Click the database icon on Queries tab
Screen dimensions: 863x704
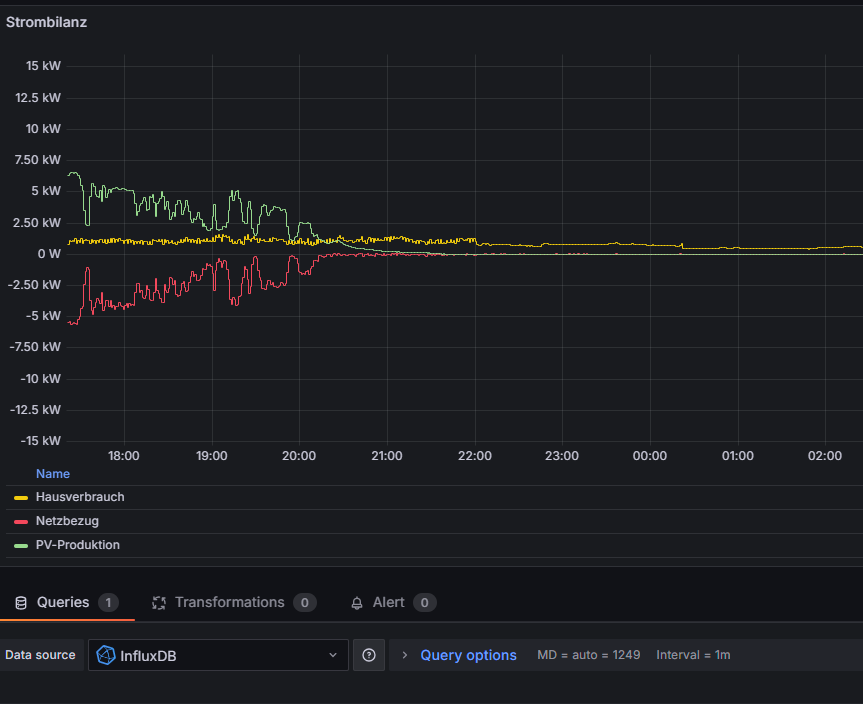21,603
